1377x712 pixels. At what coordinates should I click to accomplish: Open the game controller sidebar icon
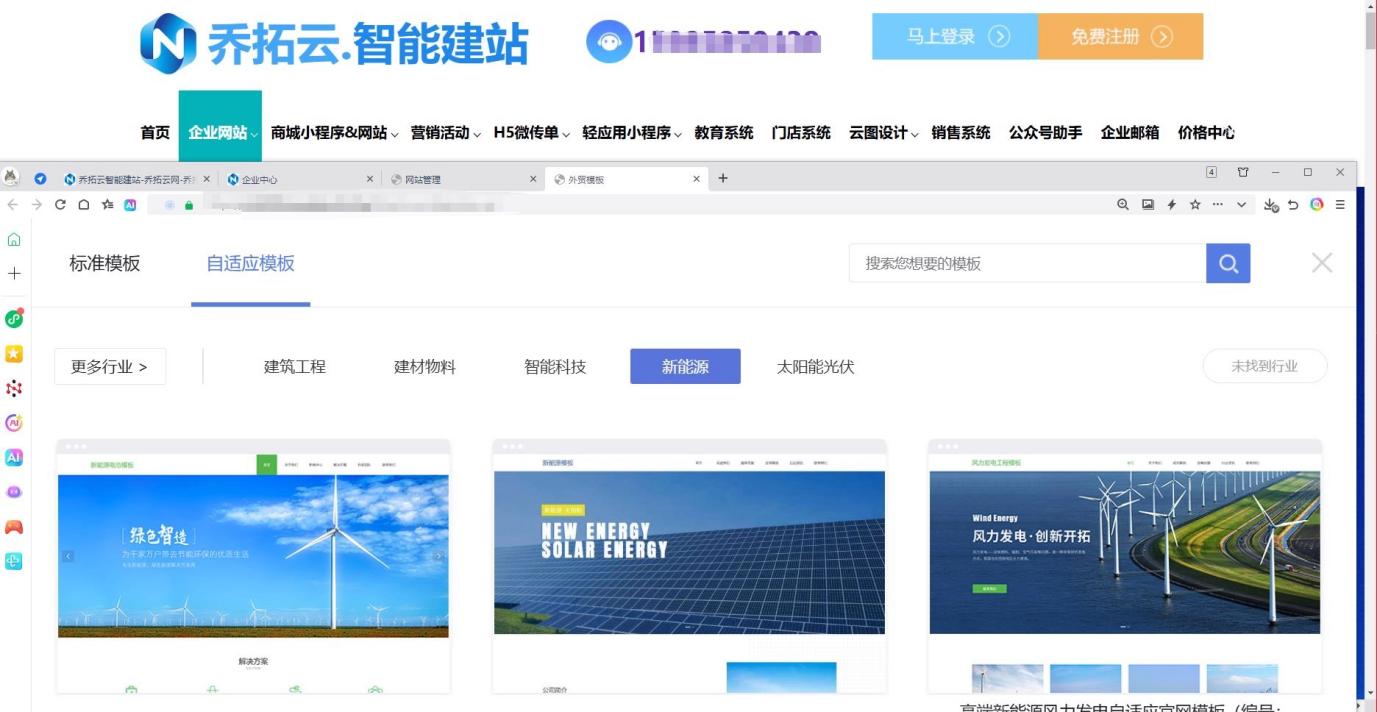(x=14, y=527)
